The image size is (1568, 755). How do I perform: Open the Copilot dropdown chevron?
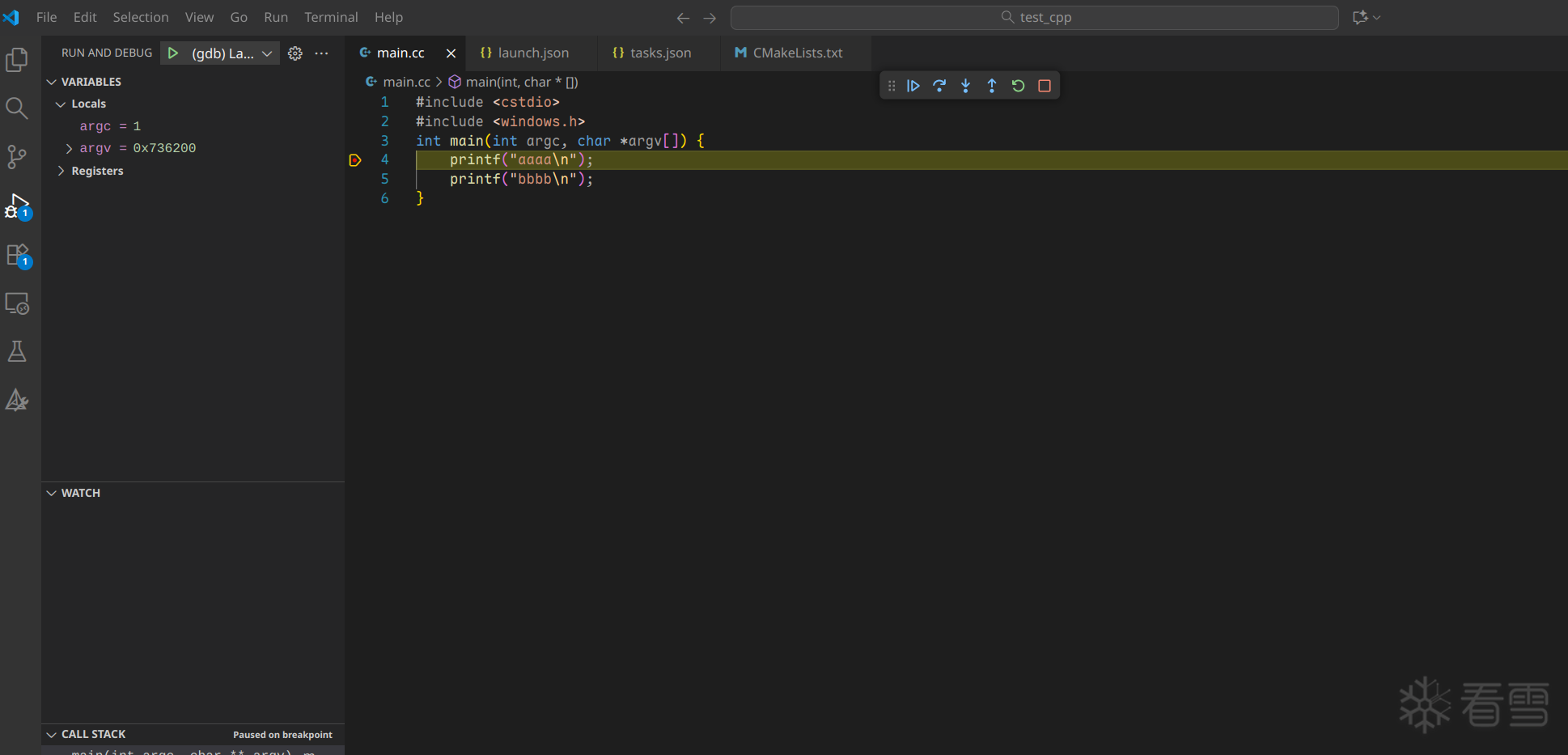(x=1377, y=17)
